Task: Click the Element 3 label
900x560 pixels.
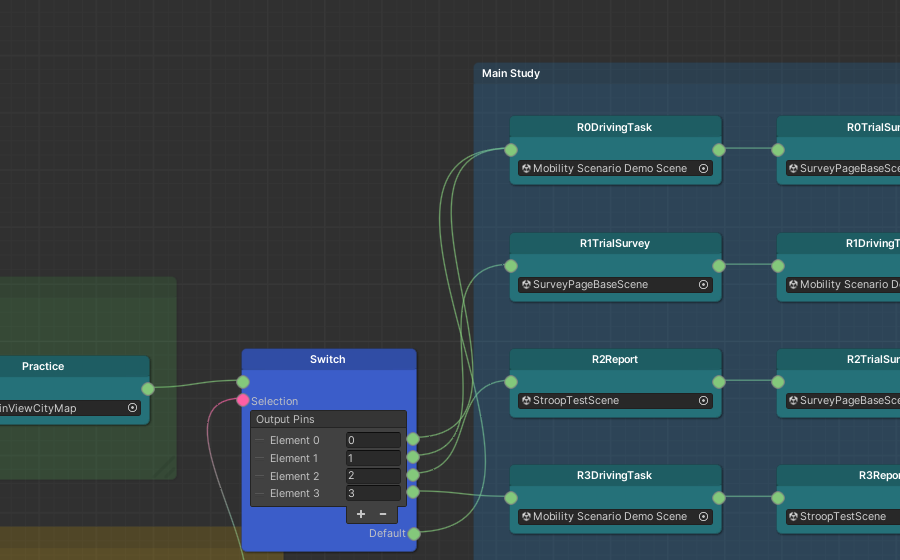Action: 294,493
